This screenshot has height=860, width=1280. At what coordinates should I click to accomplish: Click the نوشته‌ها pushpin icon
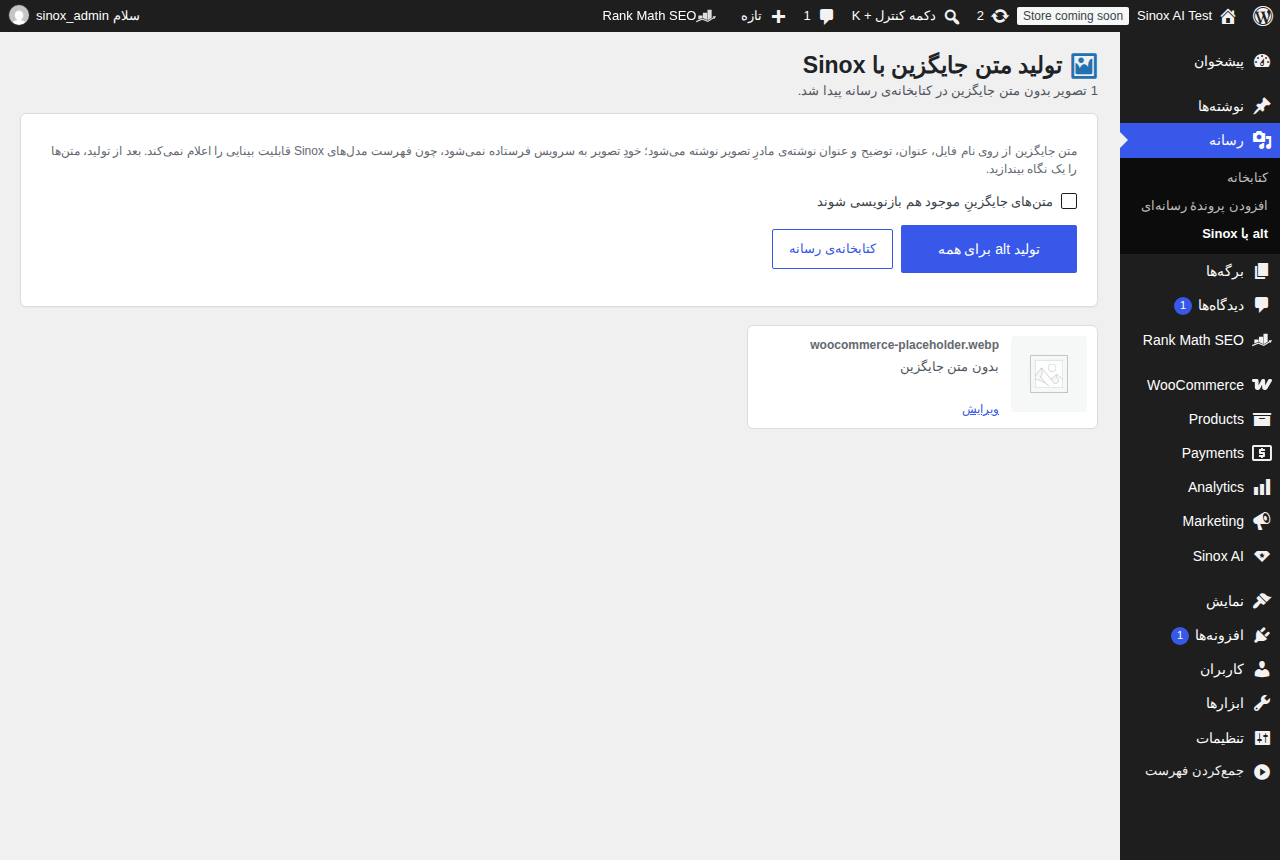1262,106
